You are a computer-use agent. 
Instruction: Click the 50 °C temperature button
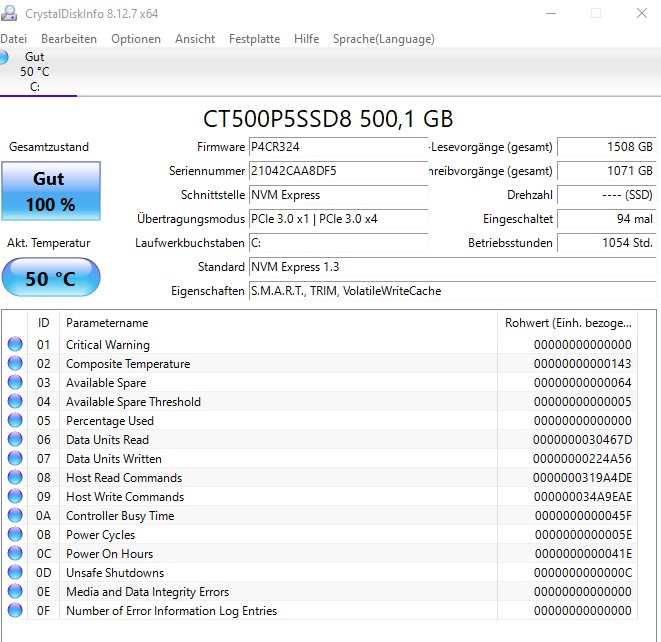(51, 278)
